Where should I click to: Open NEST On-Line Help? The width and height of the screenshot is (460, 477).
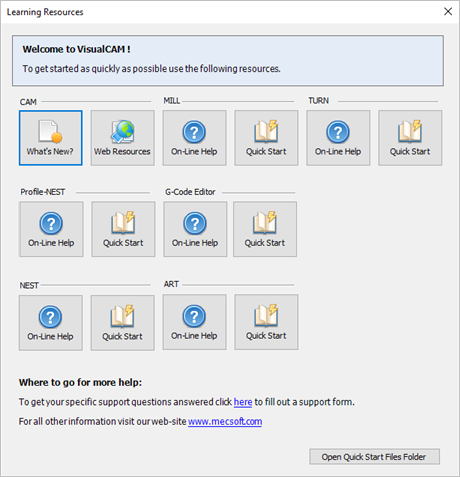[x=51, y=323]
